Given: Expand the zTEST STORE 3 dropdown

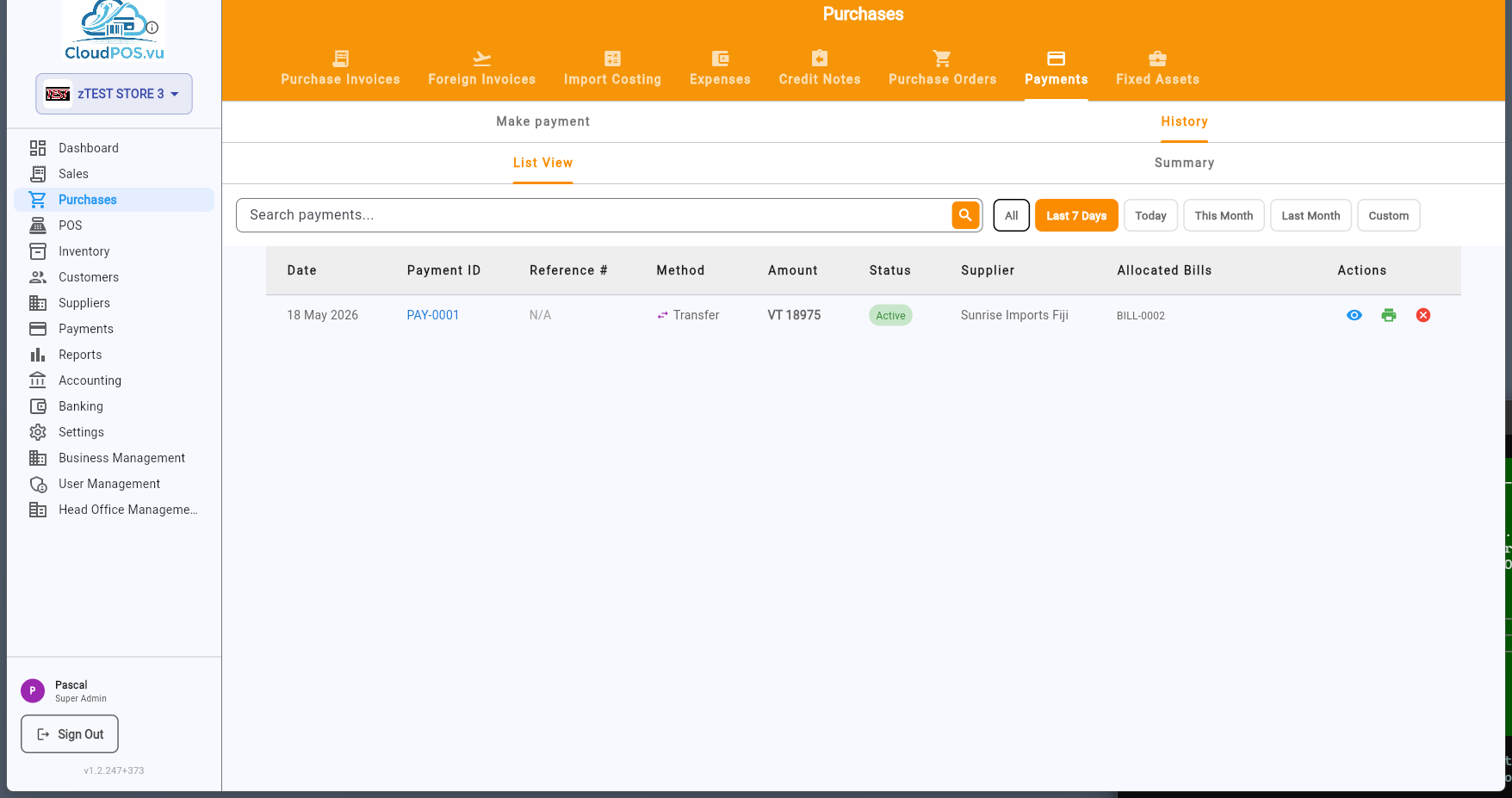Looking at the screenshot, I should pyautogui.click(x=114, y=94).
